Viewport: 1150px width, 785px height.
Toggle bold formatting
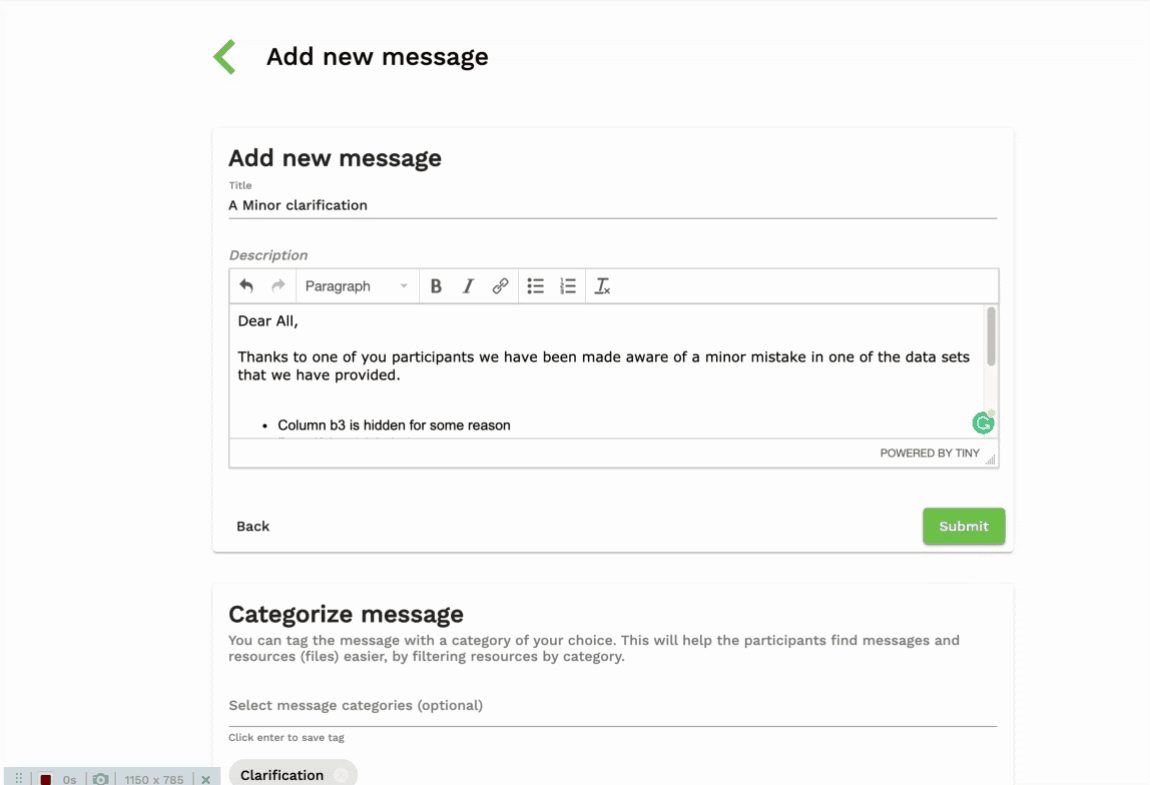tap(436, 286)
